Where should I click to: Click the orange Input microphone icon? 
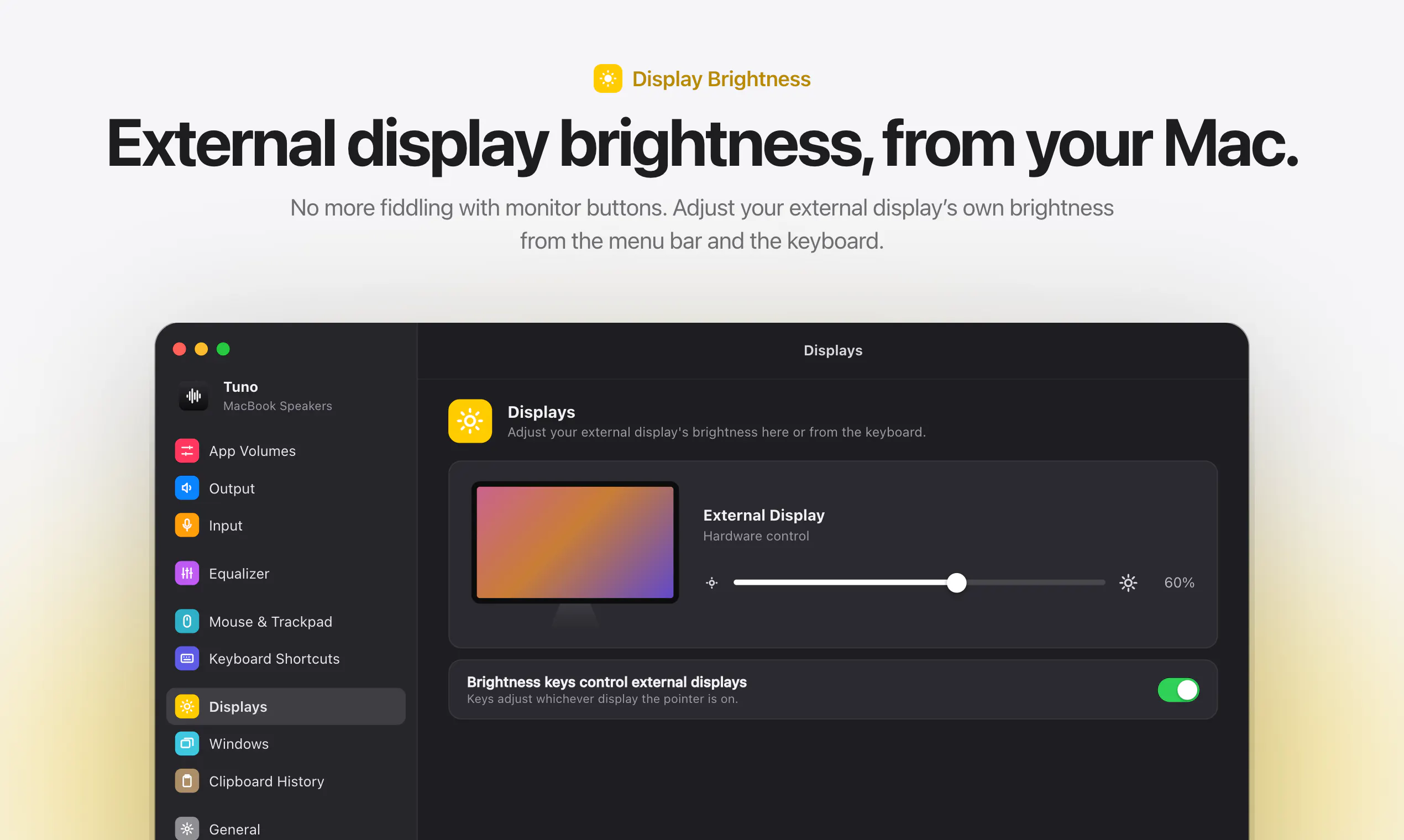pos(187,526)
